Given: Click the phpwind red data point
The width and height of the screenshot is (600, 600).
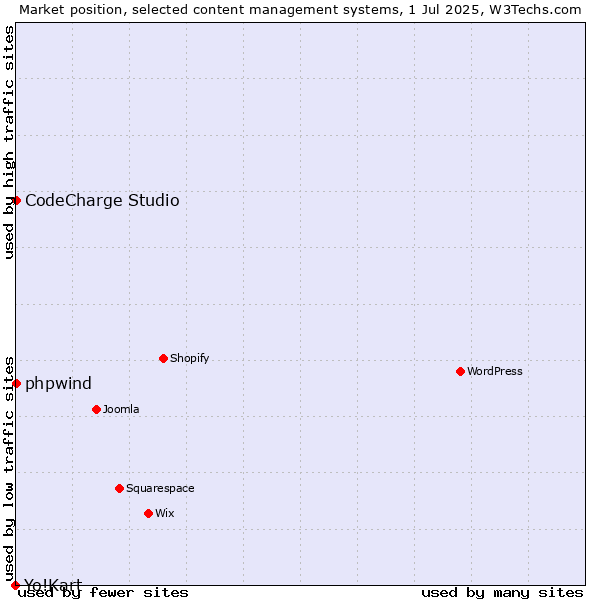Looking at the screenshot, I should (x=16, y=383).
